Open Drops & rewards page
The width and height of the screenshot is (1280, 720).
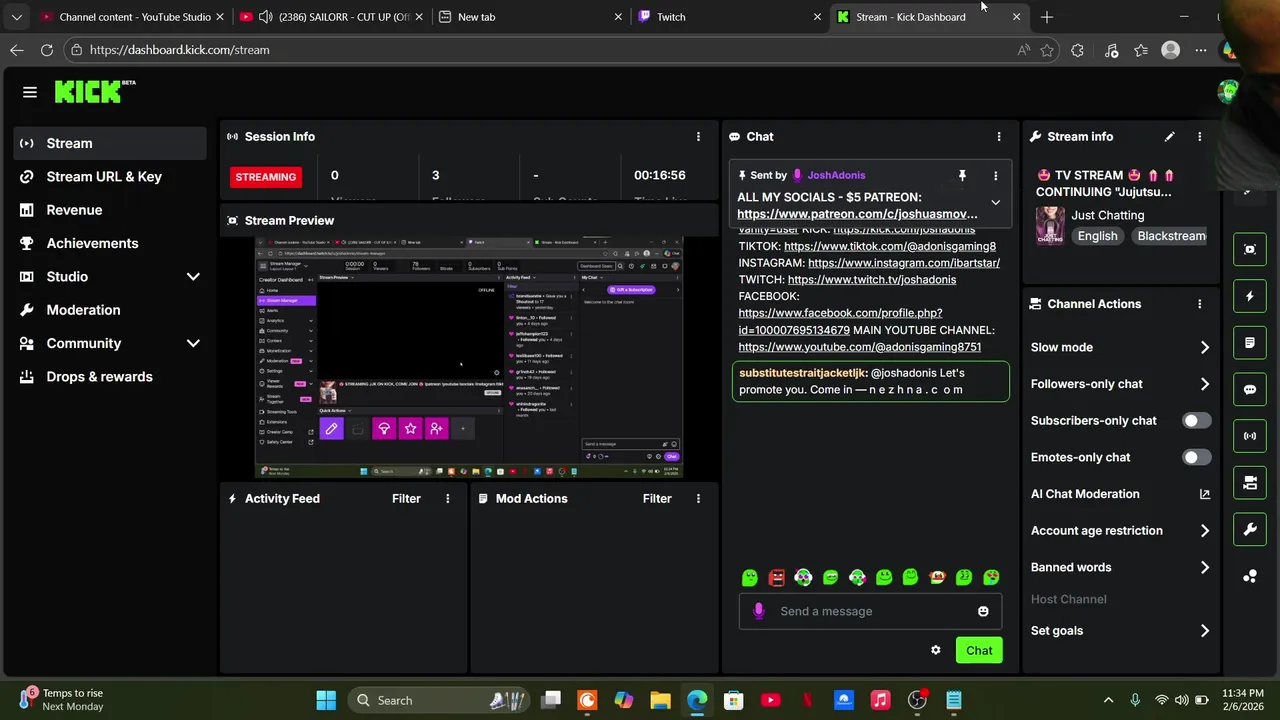point(110,377)
